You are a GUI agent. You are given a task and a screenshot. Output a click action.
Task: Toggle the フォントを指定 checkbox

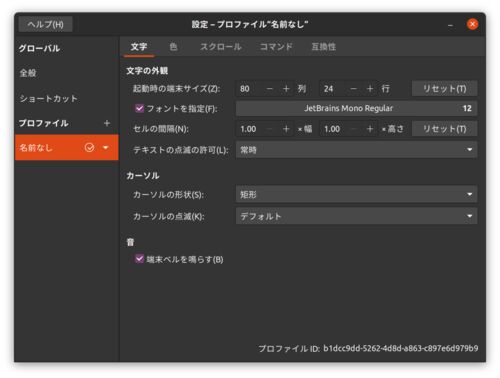point(139,108)
